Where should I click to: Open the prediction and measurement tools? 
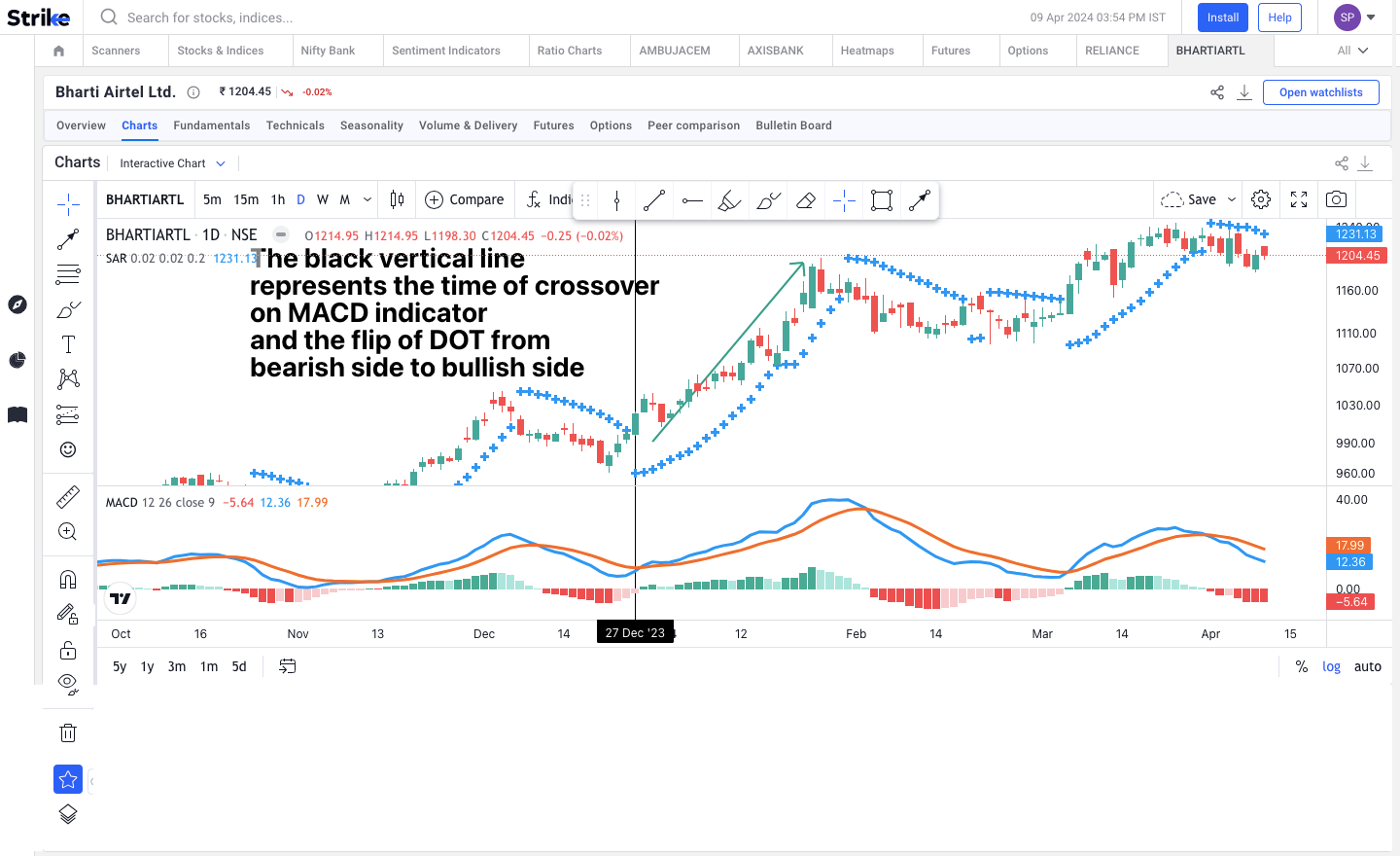click(68, 414)
